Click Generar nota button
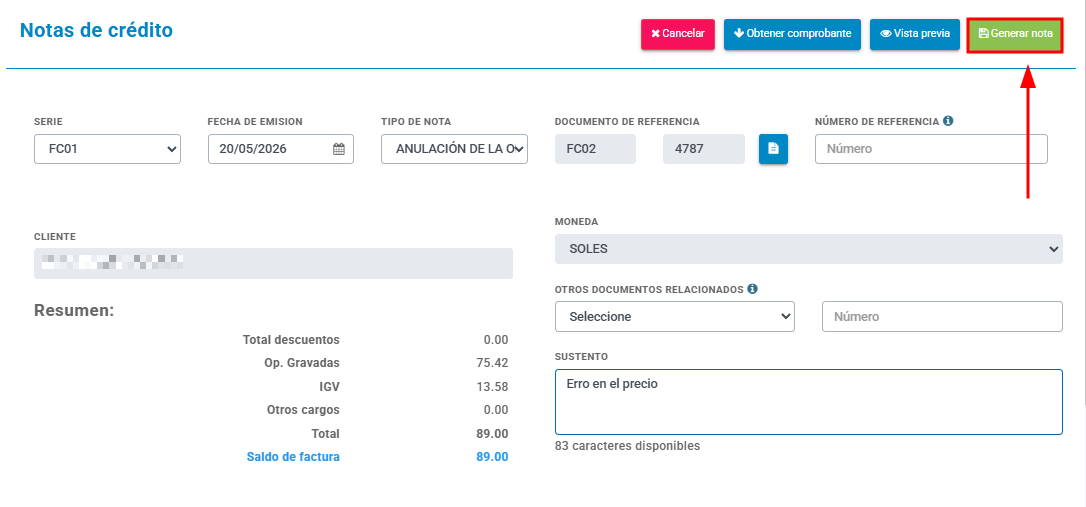 click(x=1015, y=34)
